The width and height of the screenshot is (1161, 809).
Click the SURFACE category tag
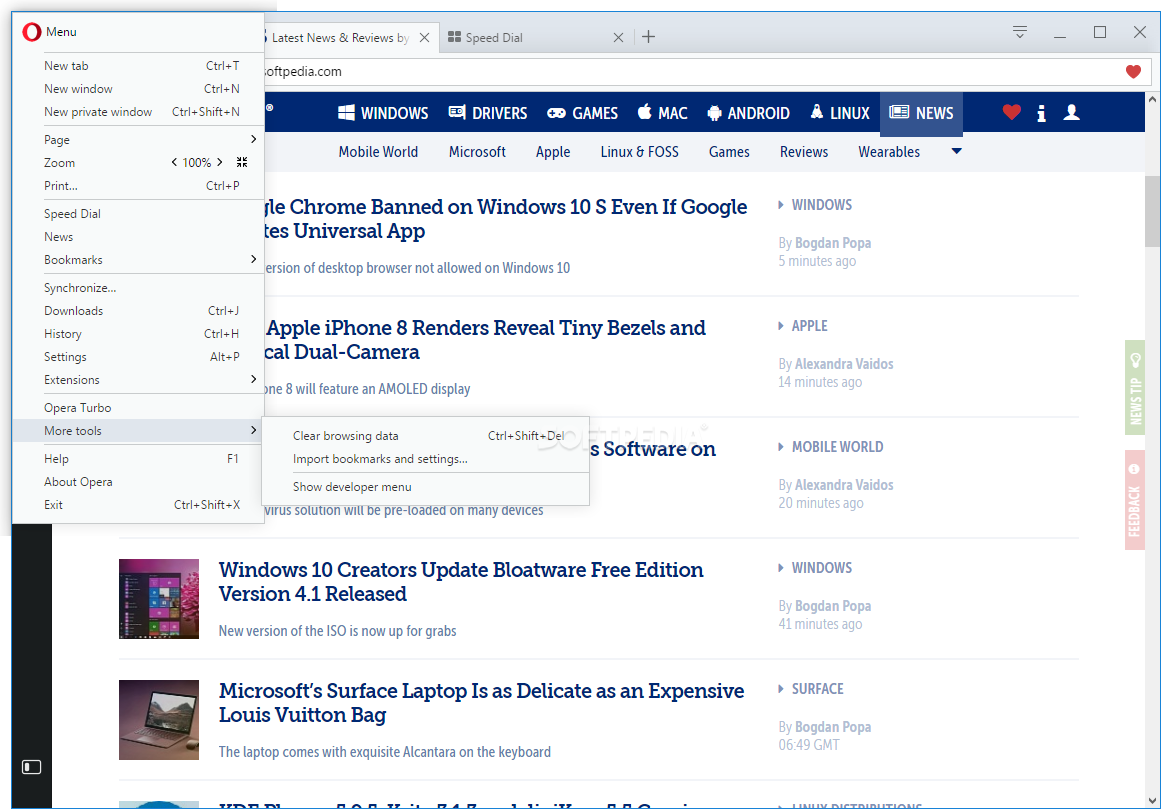click(817, 689)
